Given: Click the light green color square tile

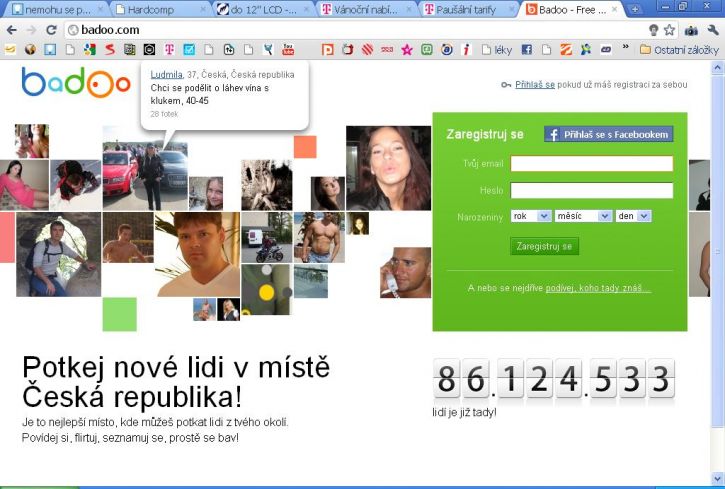Looking at the screenshot, I should click(x=120, y=314).
